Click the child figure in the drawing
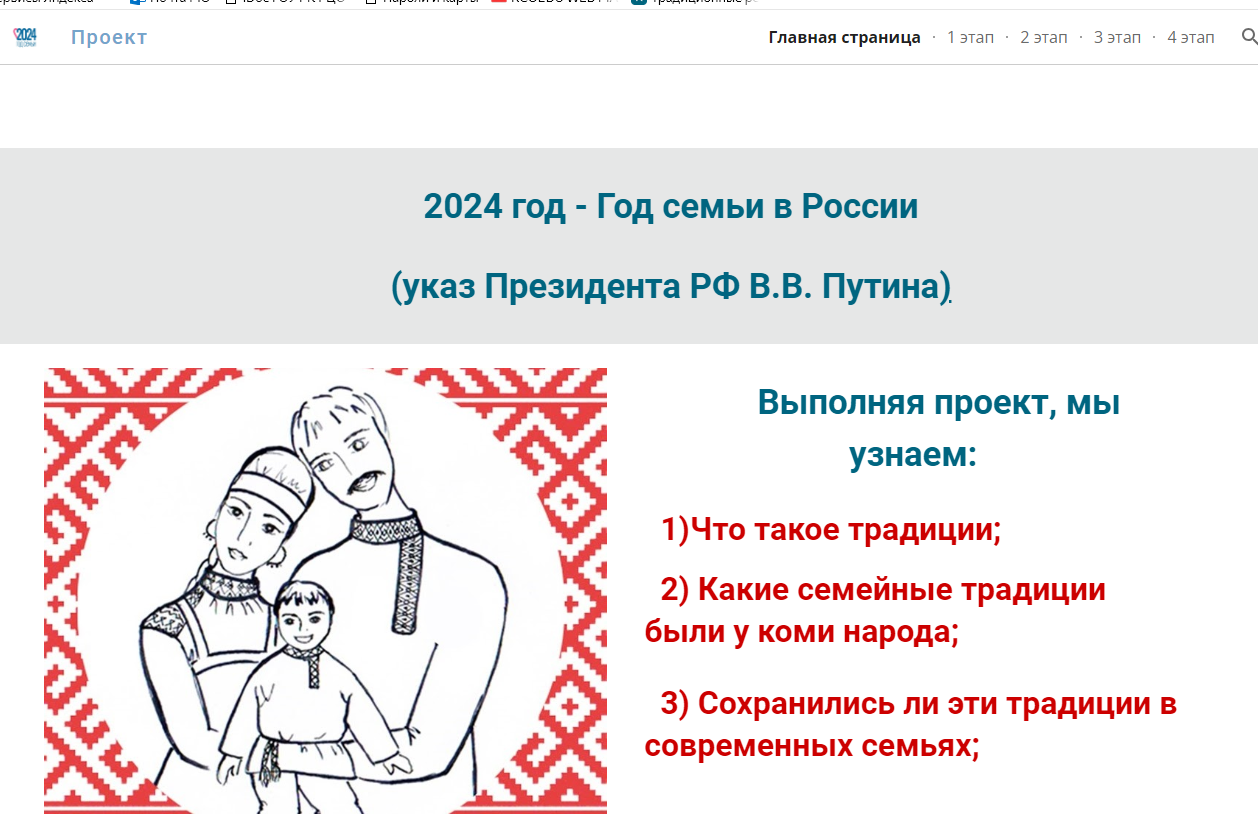Image resolution: width=1258 pixels, height=835 pixels. [x=300, y=690]
